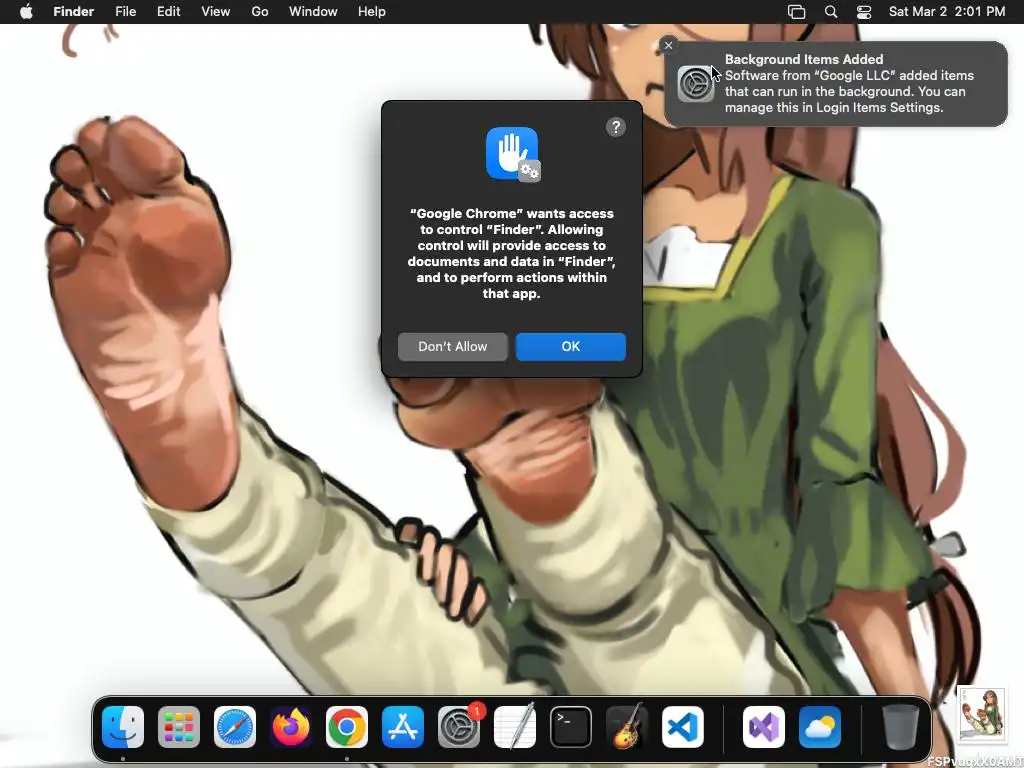
Task: Open the Go menu
Action: (260, 12)
